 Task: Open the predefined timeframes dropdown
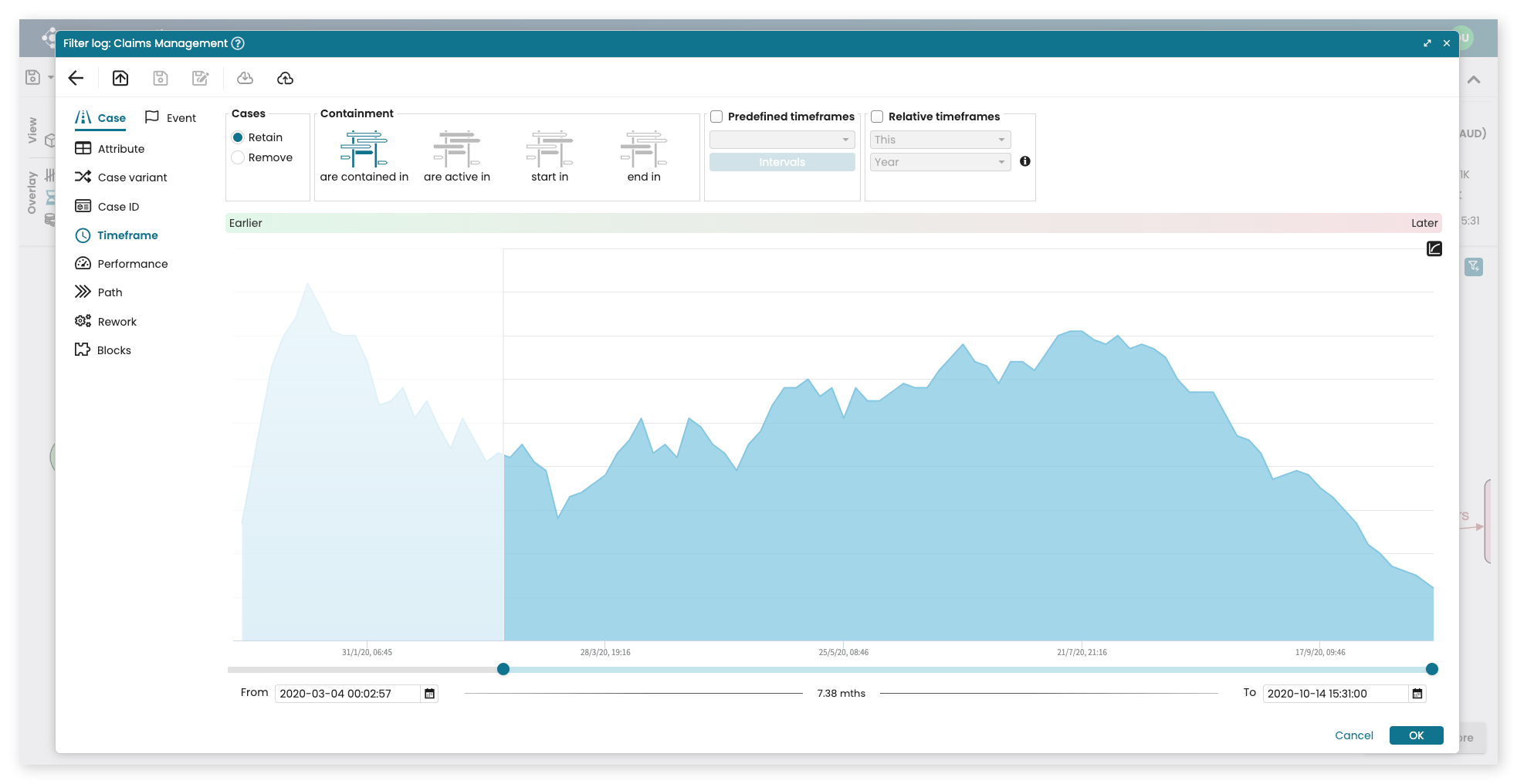782,140
